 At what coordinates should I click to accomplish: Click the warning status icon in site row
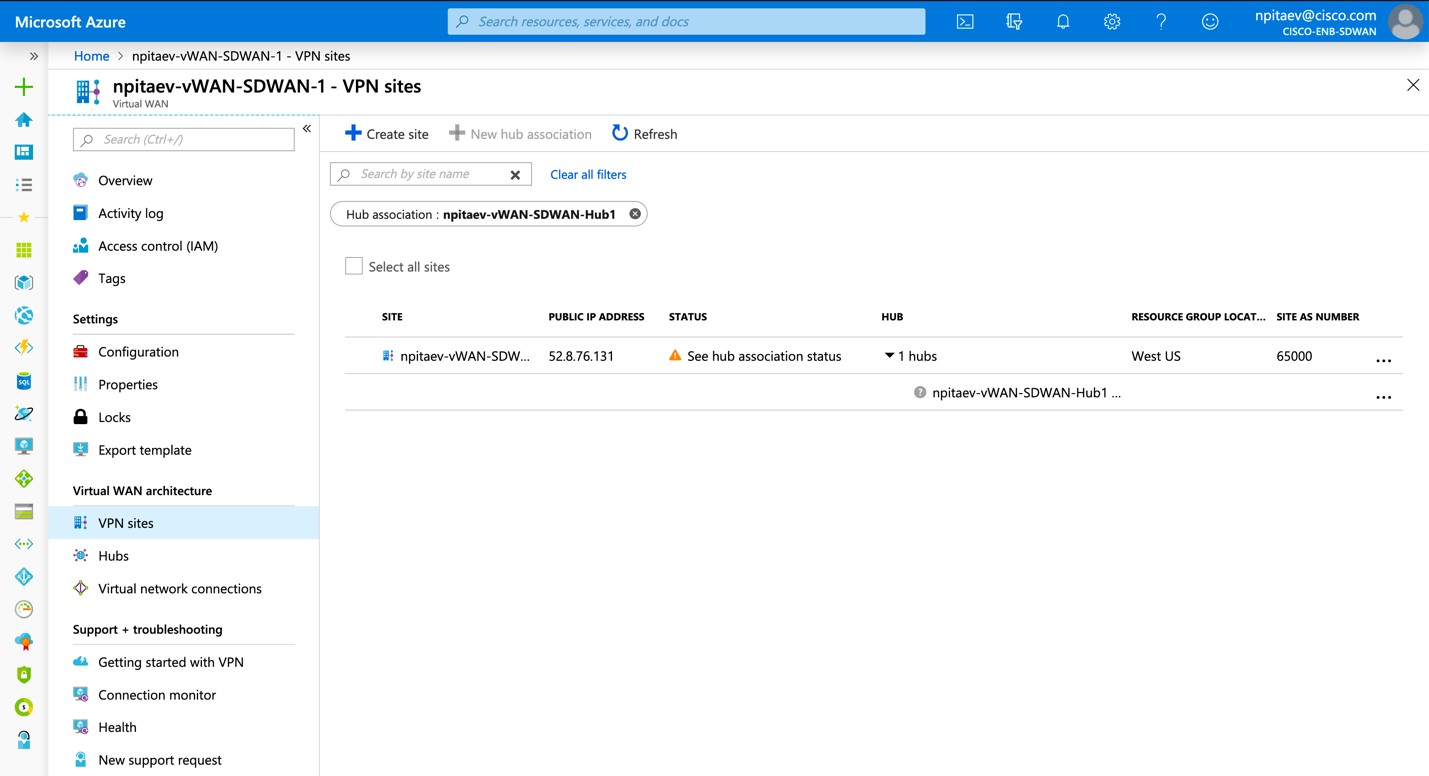click(x=675, y=355)
